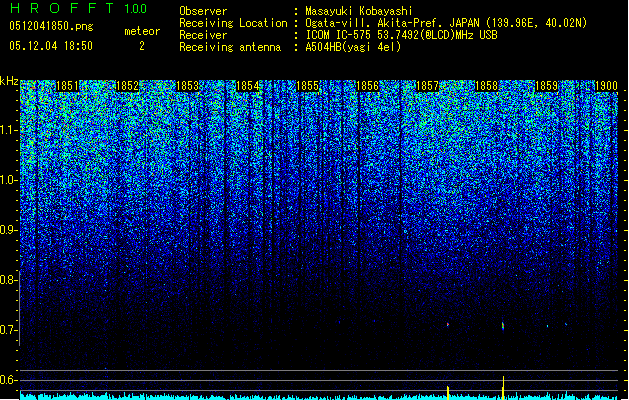Select observer name Masayuki Kobayashi
The width and height of the screenshot is (629, 400).
coord(359,11)
